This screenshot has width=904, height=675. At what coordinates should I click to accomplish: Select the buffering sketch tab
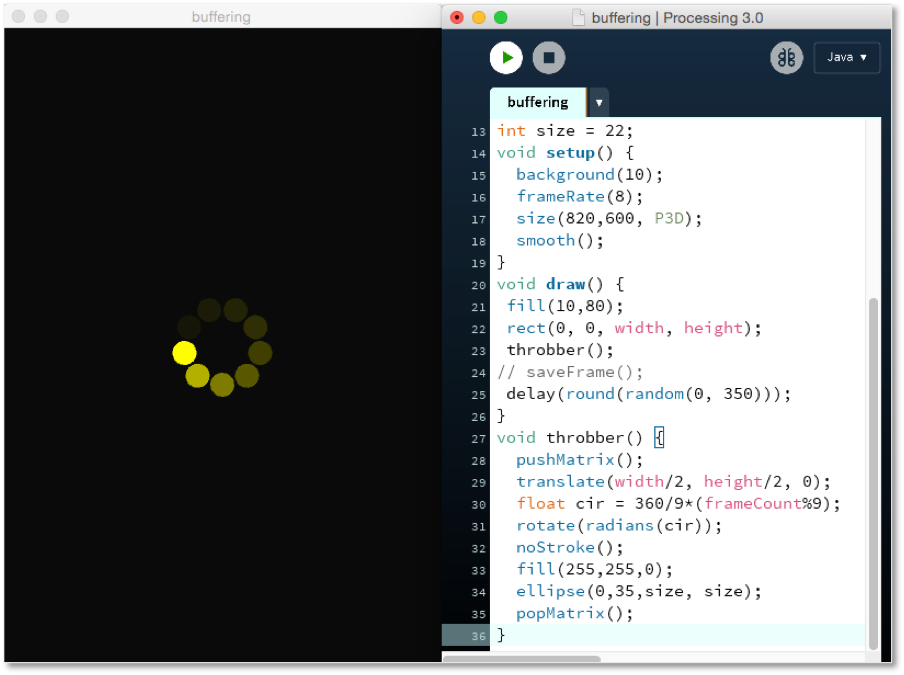tap(537, 103)
